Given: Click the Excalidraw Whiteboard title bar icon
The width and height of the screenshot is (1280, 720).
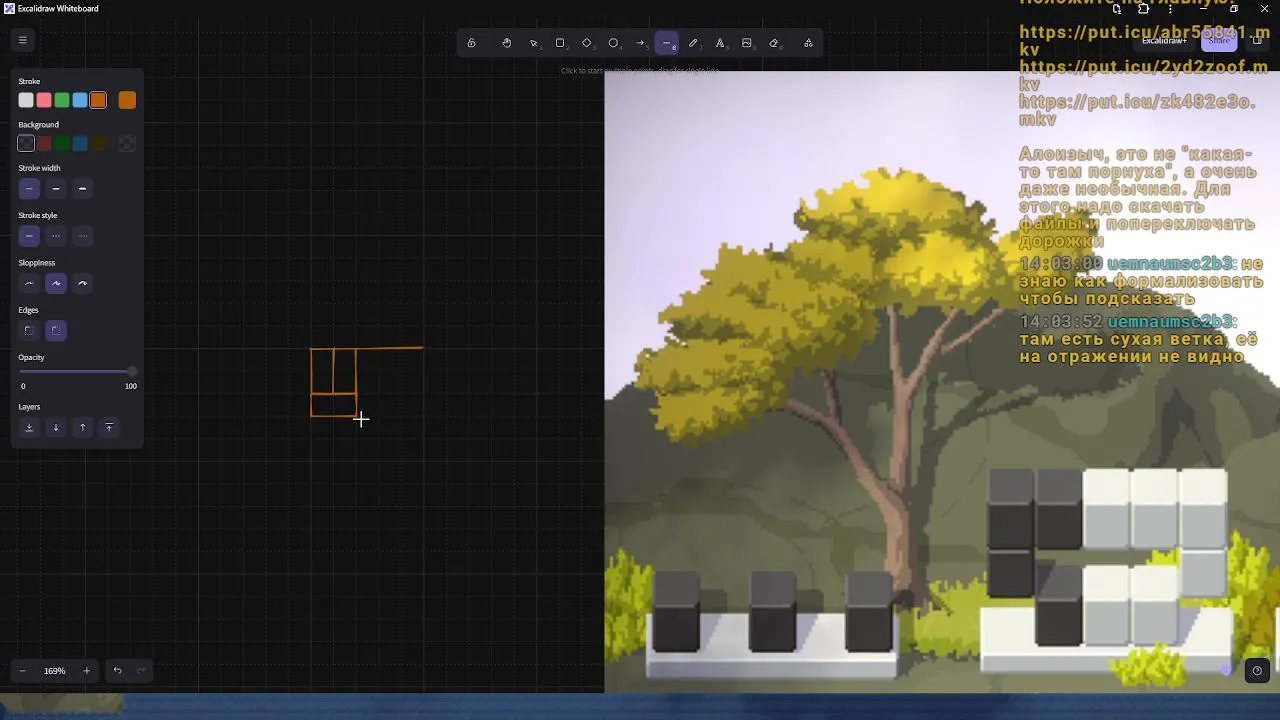Looking at the screenshot, I should coord(9,8).
